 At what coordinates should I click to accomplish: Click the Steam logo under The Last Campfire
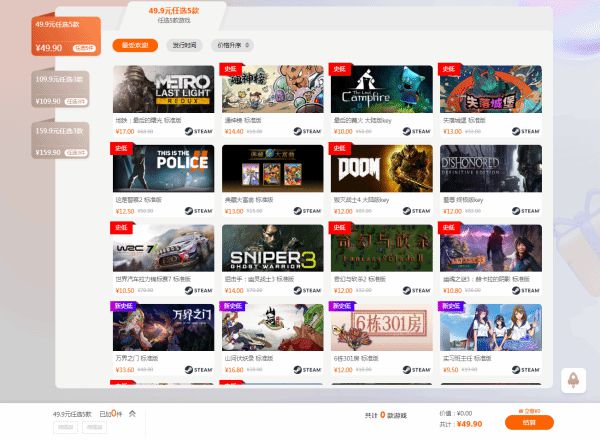click(x=417, y=131)
